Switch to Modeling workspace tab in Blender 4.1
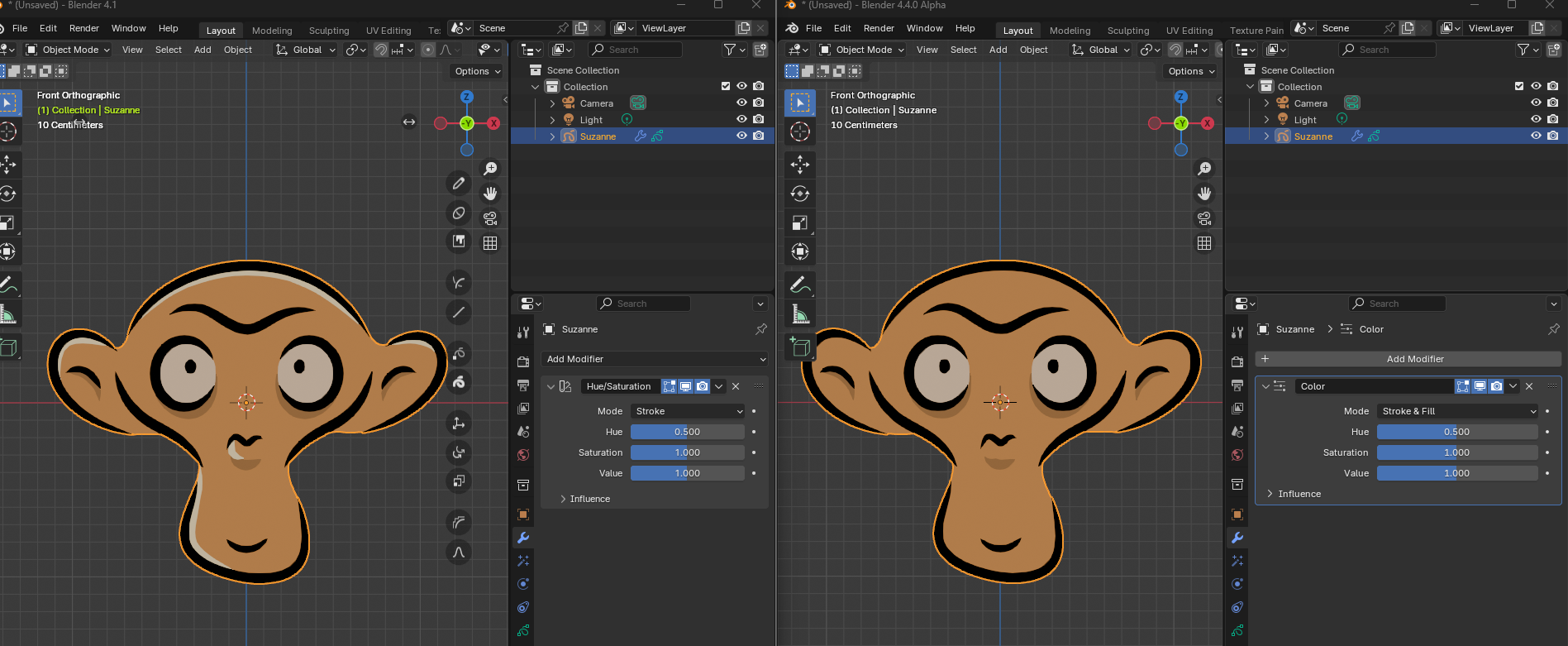The image size is (1568, 646). coord(272,31)
